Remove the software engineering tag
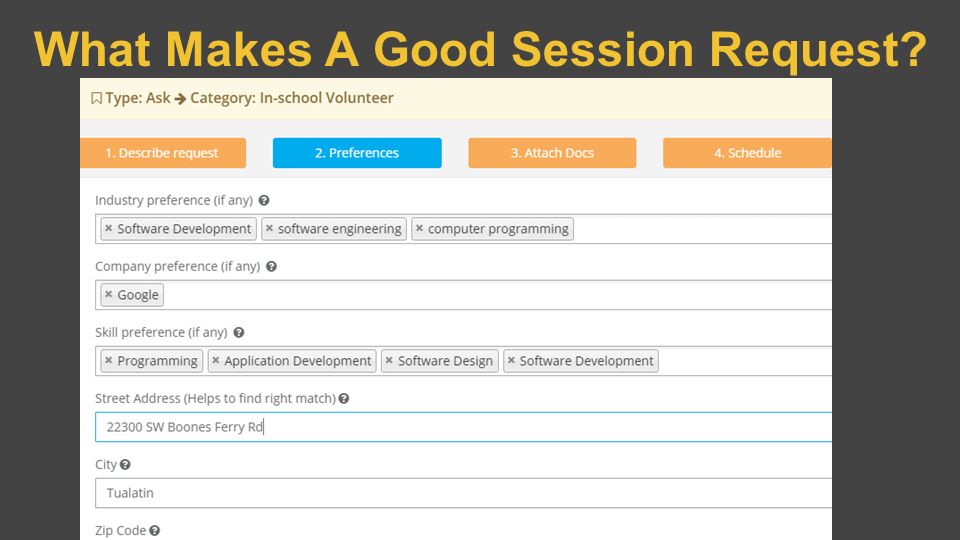The width and height of the screenshot is (960, 540). [x=269, y=228]
